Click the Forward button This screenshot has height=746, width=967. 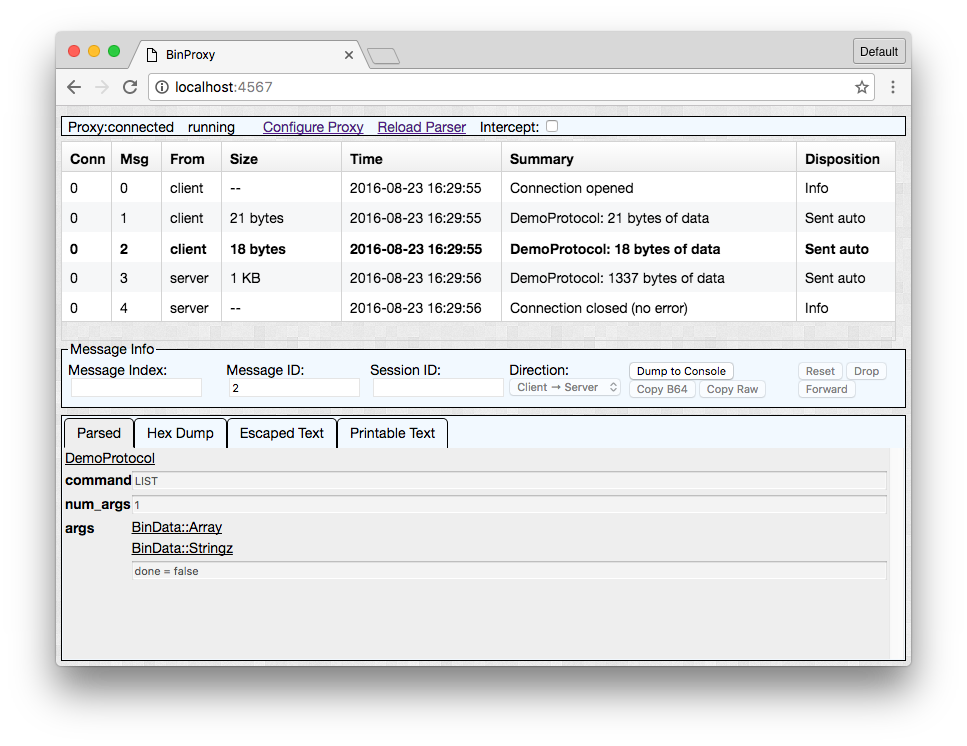pos(826,389)
